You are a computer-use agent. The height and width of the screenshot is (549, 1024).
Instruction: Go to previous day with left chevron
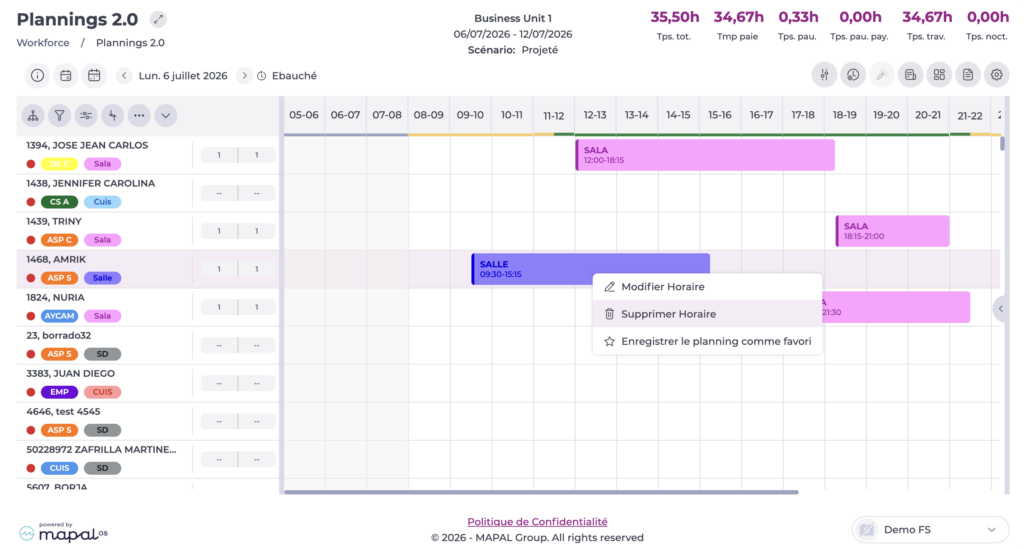click(124, 76)
